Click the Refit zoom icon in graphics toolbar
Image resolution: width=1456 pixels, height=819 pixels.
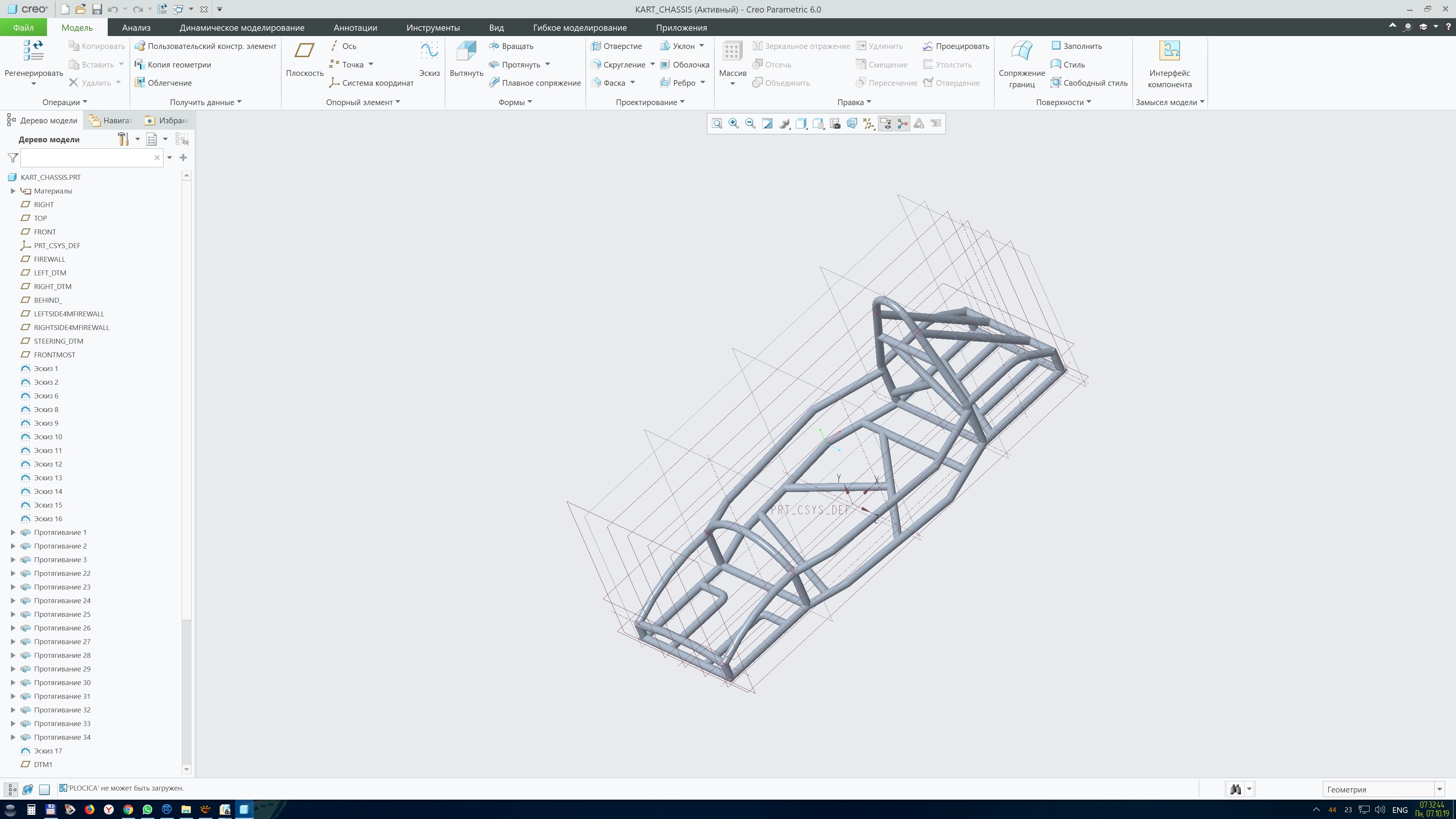[x=717, y=123]
